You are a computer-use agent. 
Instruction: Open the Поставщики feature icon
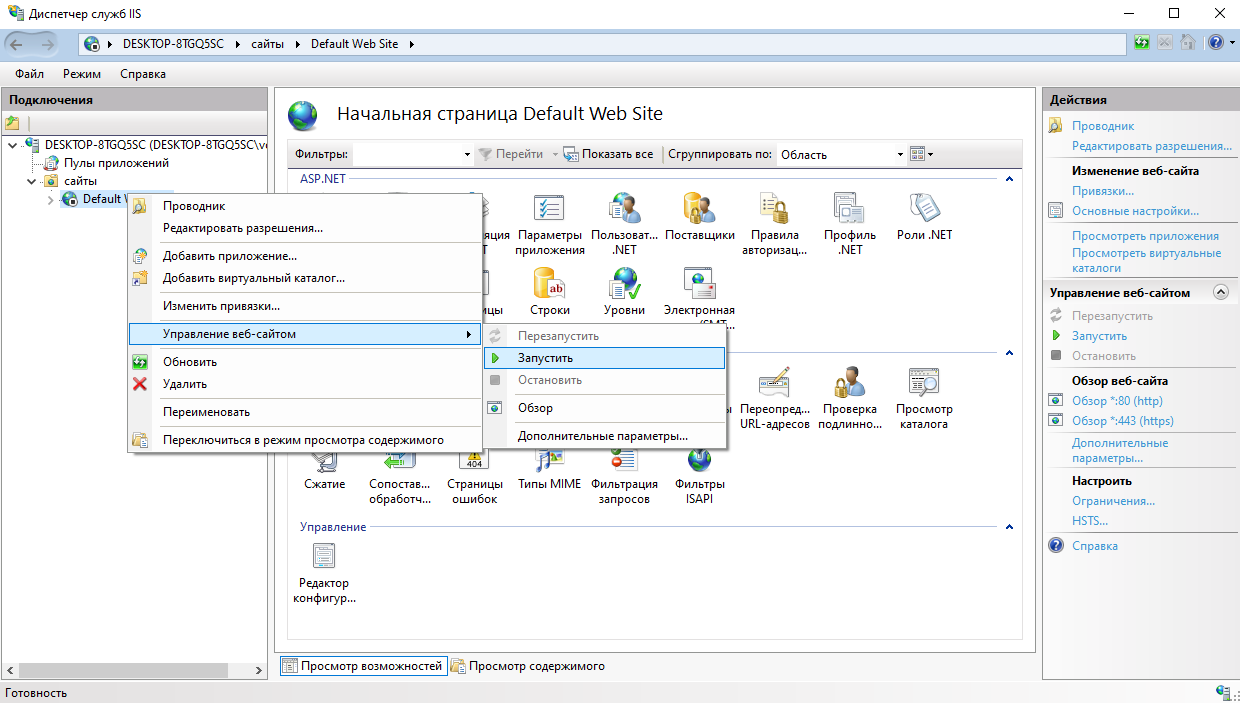[x=699, y=209]
